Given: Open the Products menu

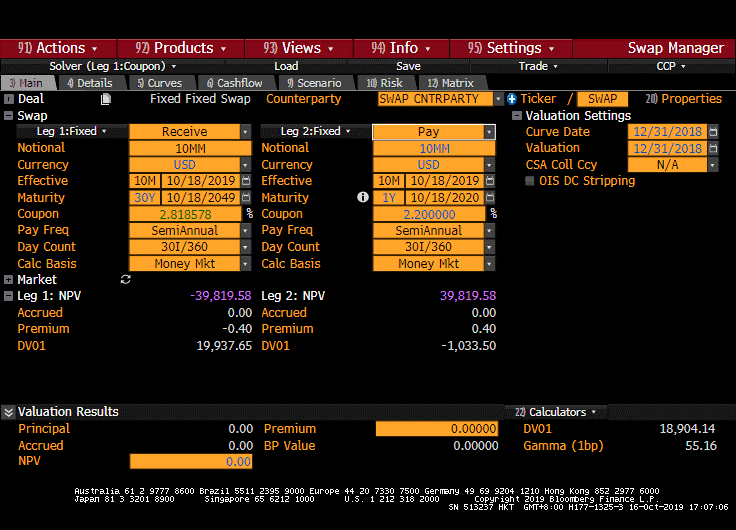Looking at the screenshot, I should 181,48.
